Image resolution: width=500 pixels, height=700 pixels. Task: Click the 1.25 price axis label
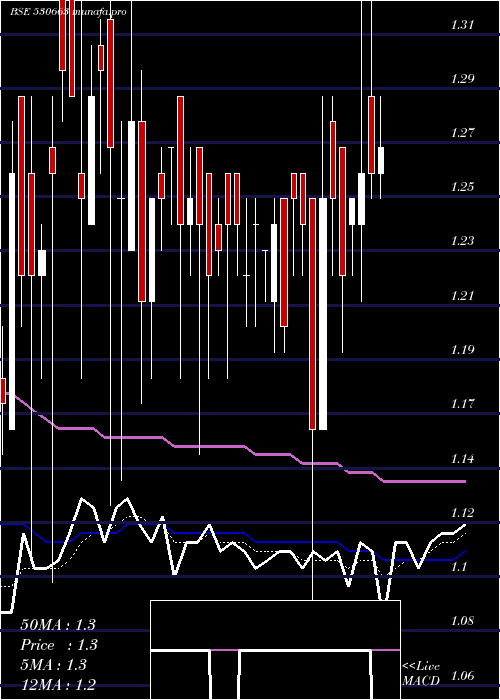462,187
